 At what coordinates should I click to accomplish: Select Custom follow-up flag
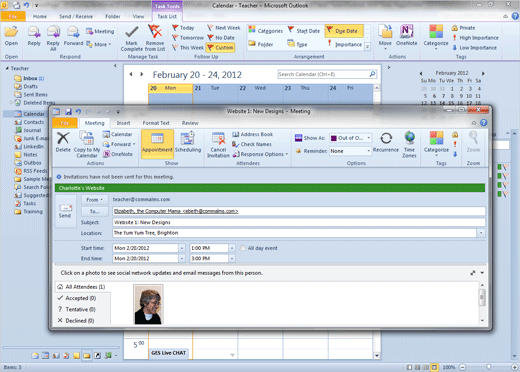(220, 48)
